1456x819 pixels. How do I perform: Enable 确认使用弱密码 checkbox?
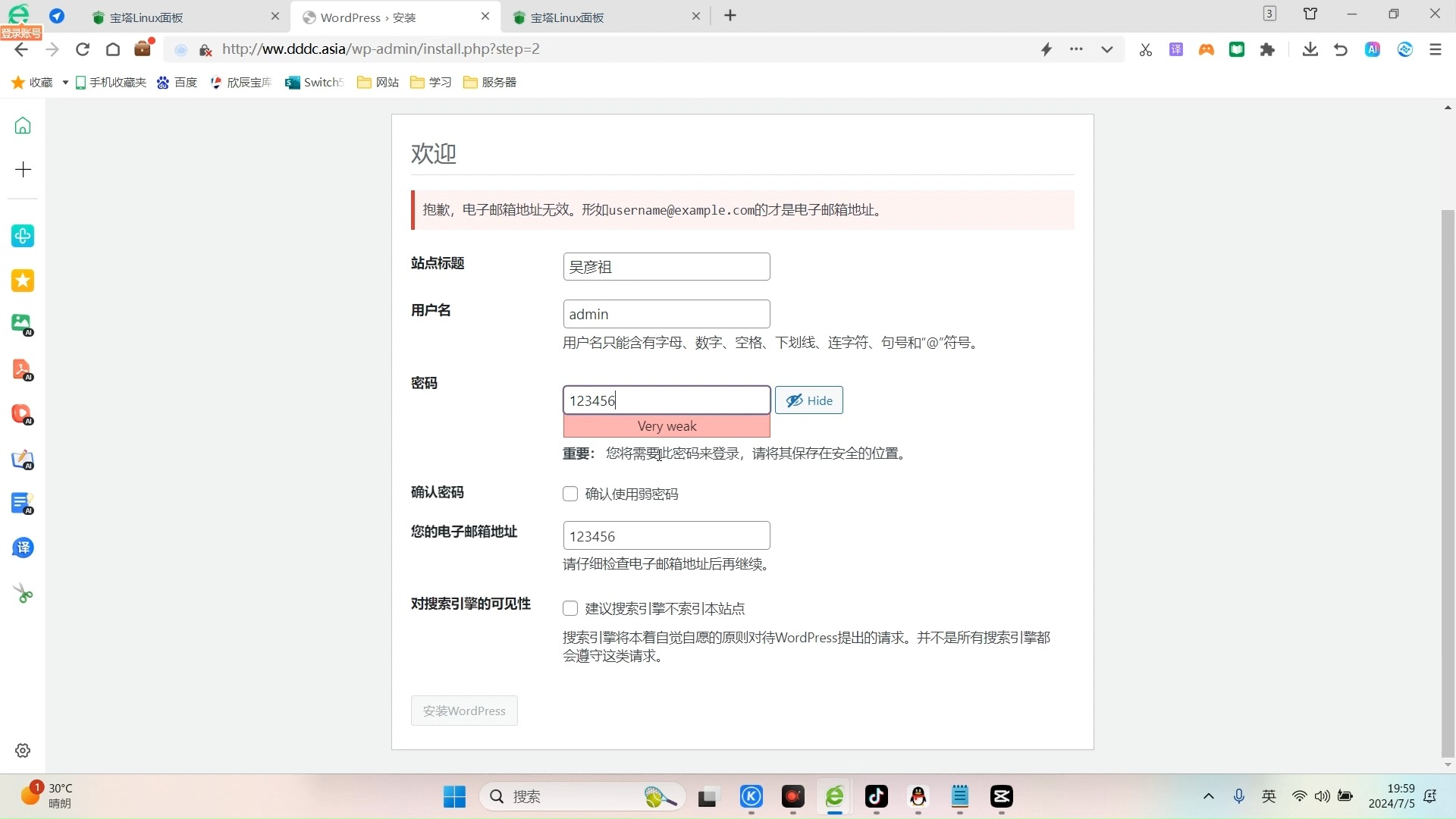click(570, 493)
